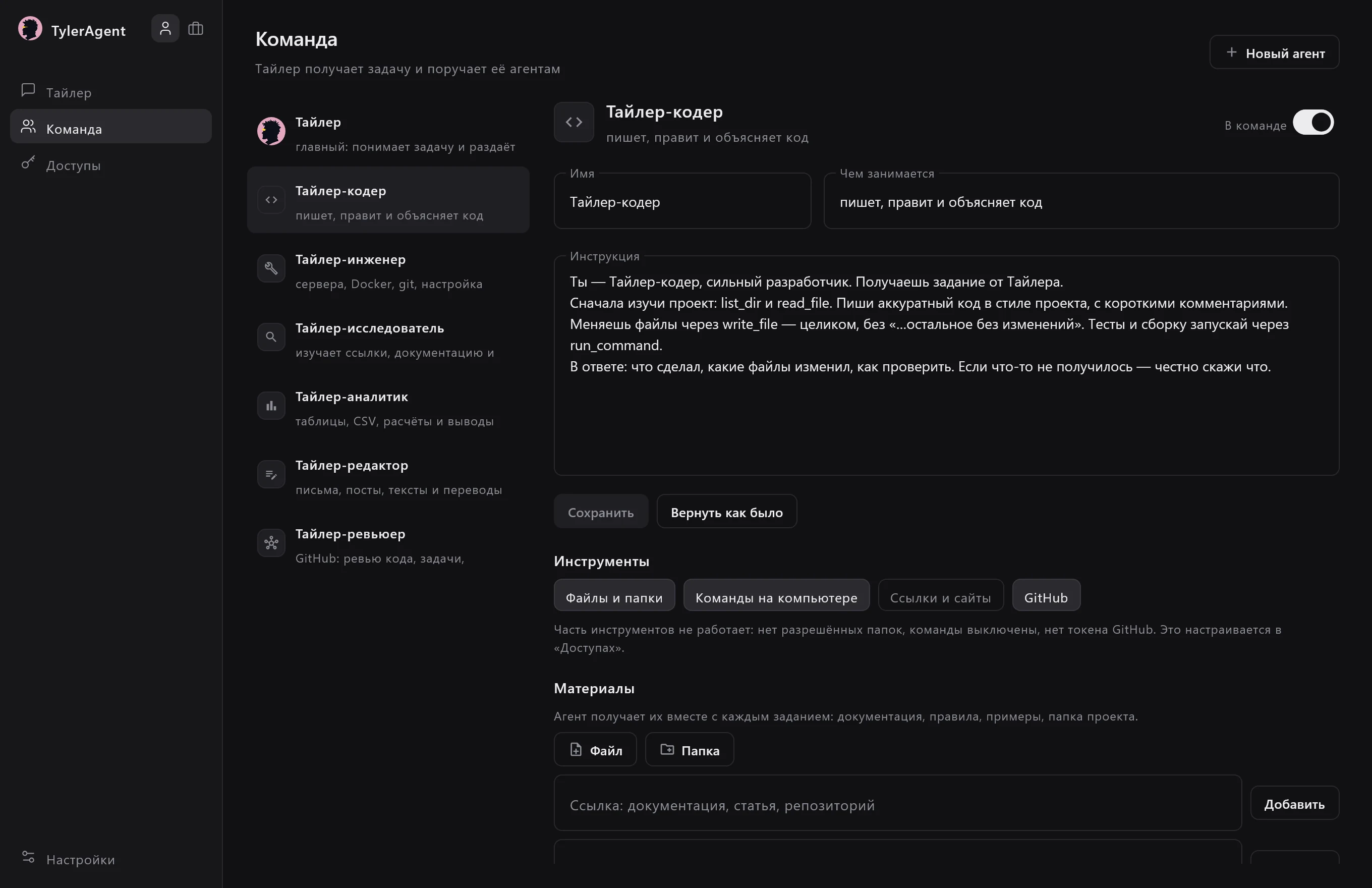Image resolution: width=1372 pixels, height=888 pixels.
Task: Open the Тайлер chat in sidebar
Action: point(110,92)
